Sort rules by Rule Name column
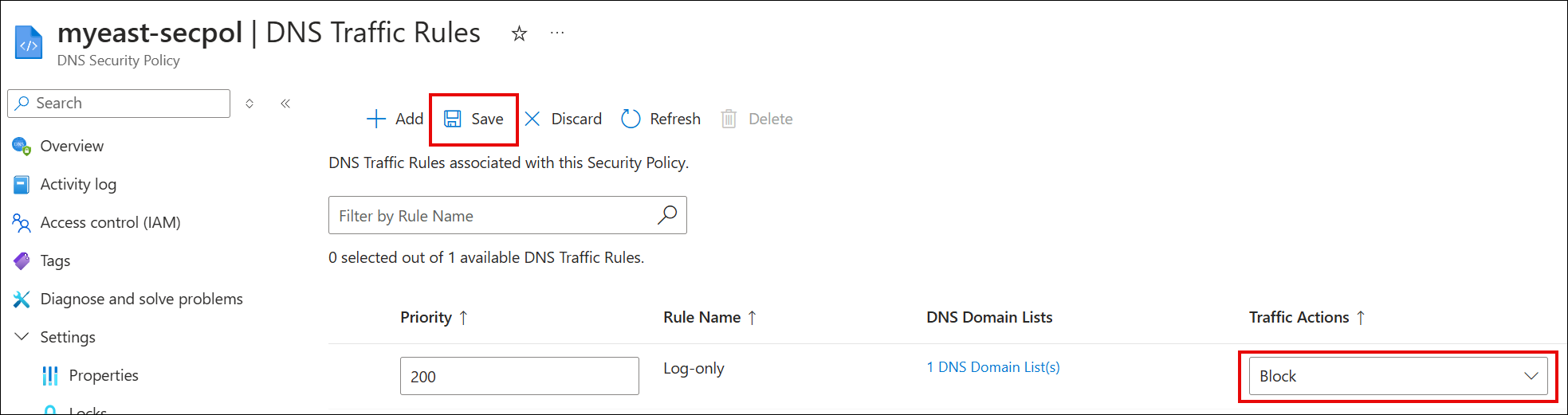 pyautogui.click(x=709, y=317)
